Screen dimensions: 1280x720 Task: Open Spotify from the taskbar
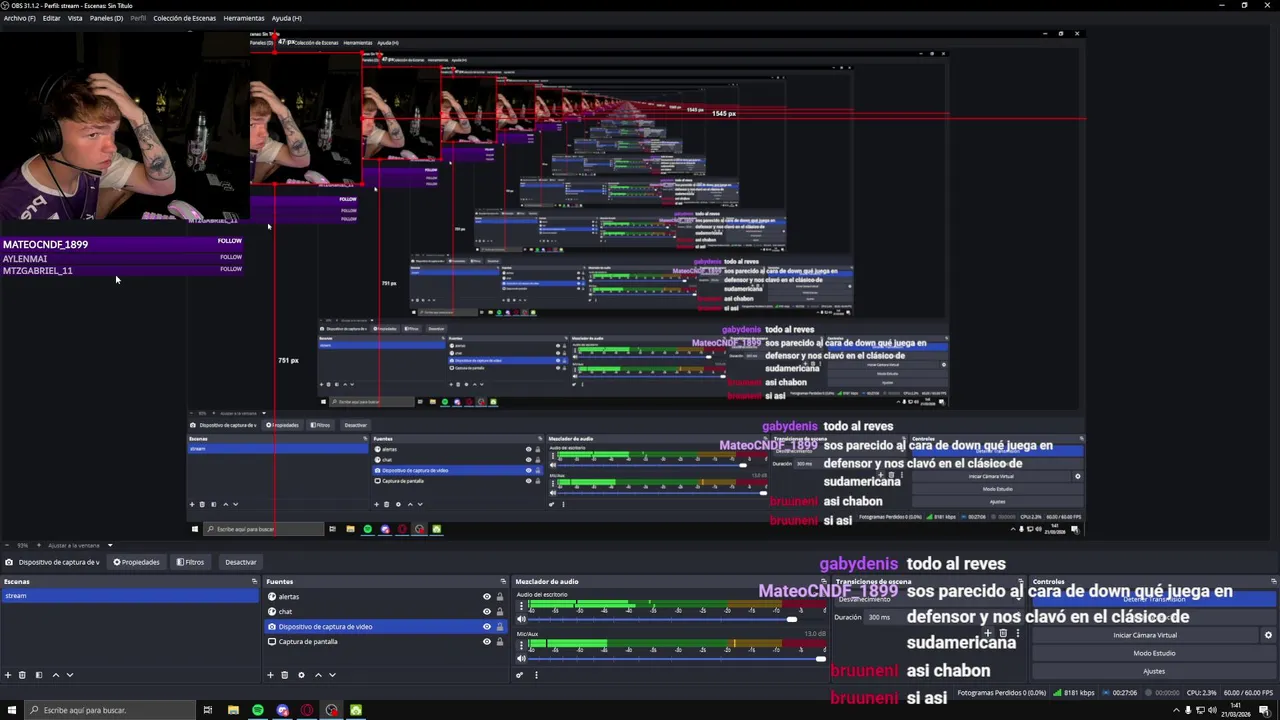point(258,710)
